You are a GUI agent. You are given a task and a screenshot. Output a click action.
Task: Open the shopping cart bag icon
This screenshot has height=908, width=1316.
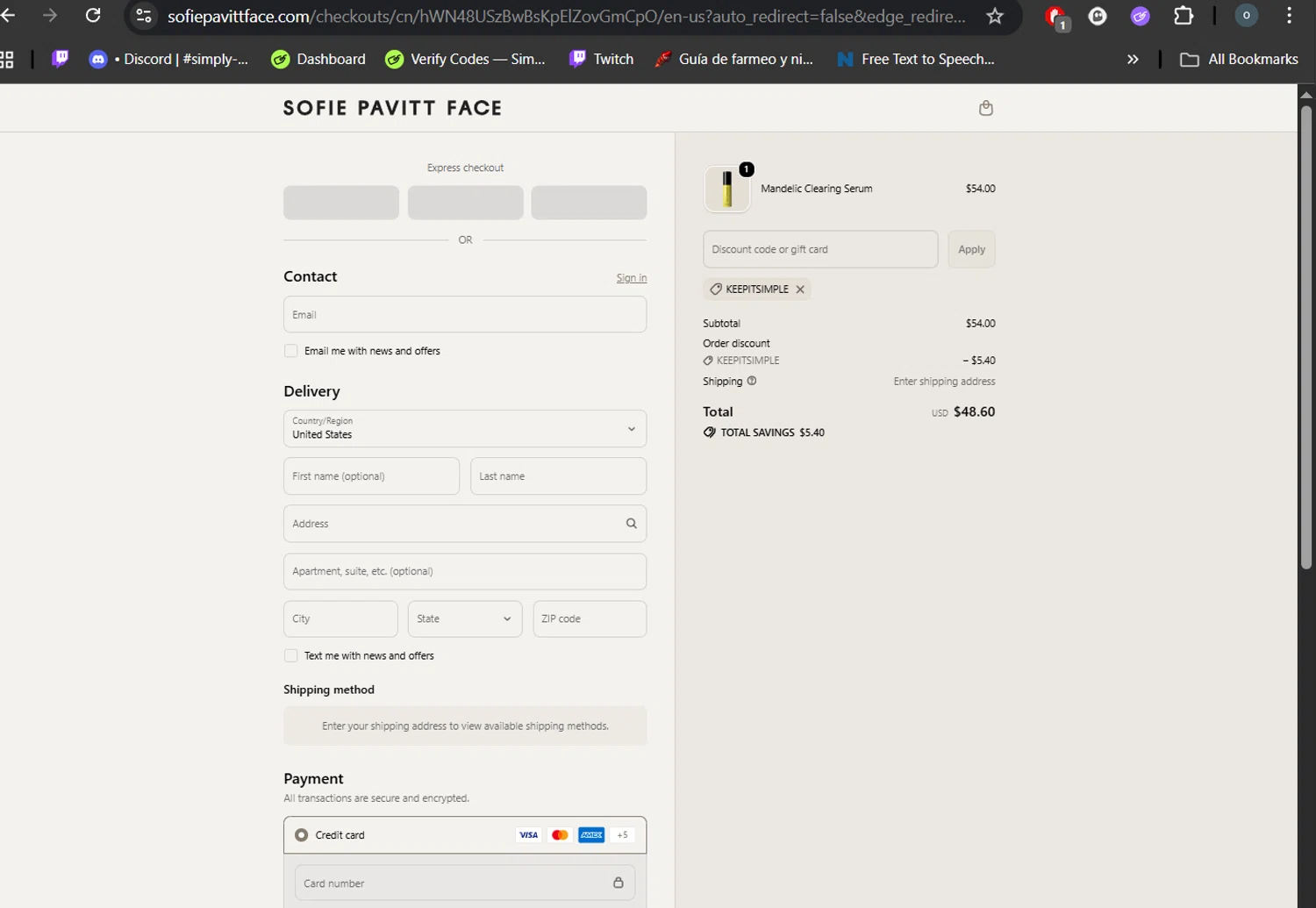coord(986,108)
